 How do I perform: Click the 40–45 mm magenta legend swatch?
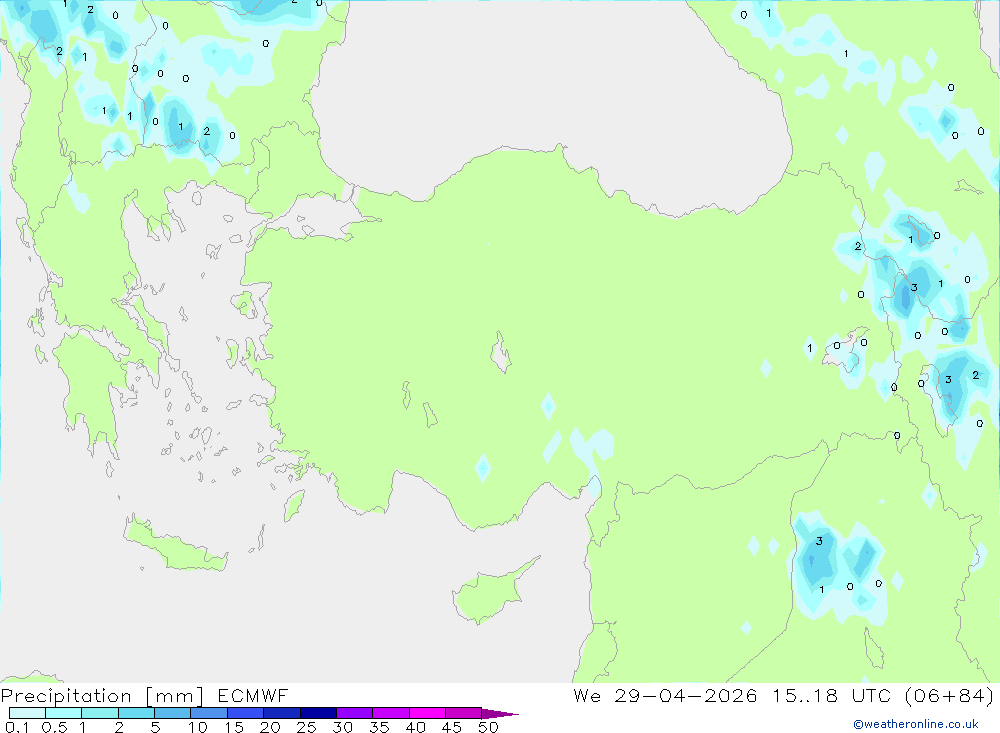click(x=427, y=713)
